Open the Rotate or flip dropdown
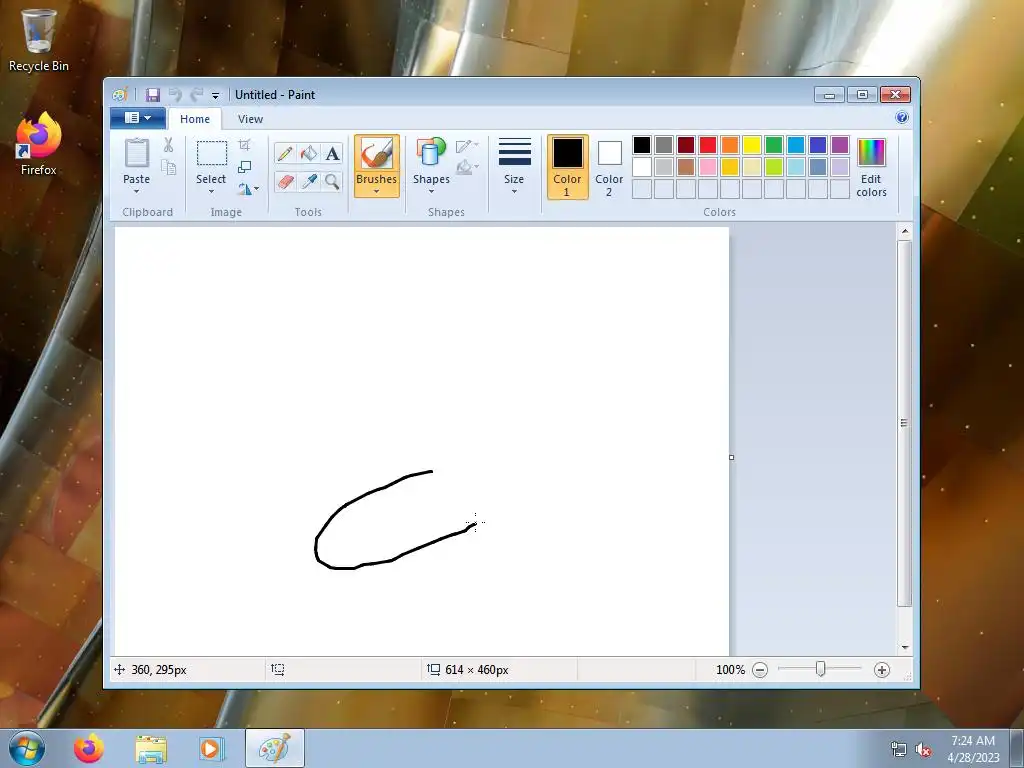Screen dimensions: 1024x768 click(248, 189)
